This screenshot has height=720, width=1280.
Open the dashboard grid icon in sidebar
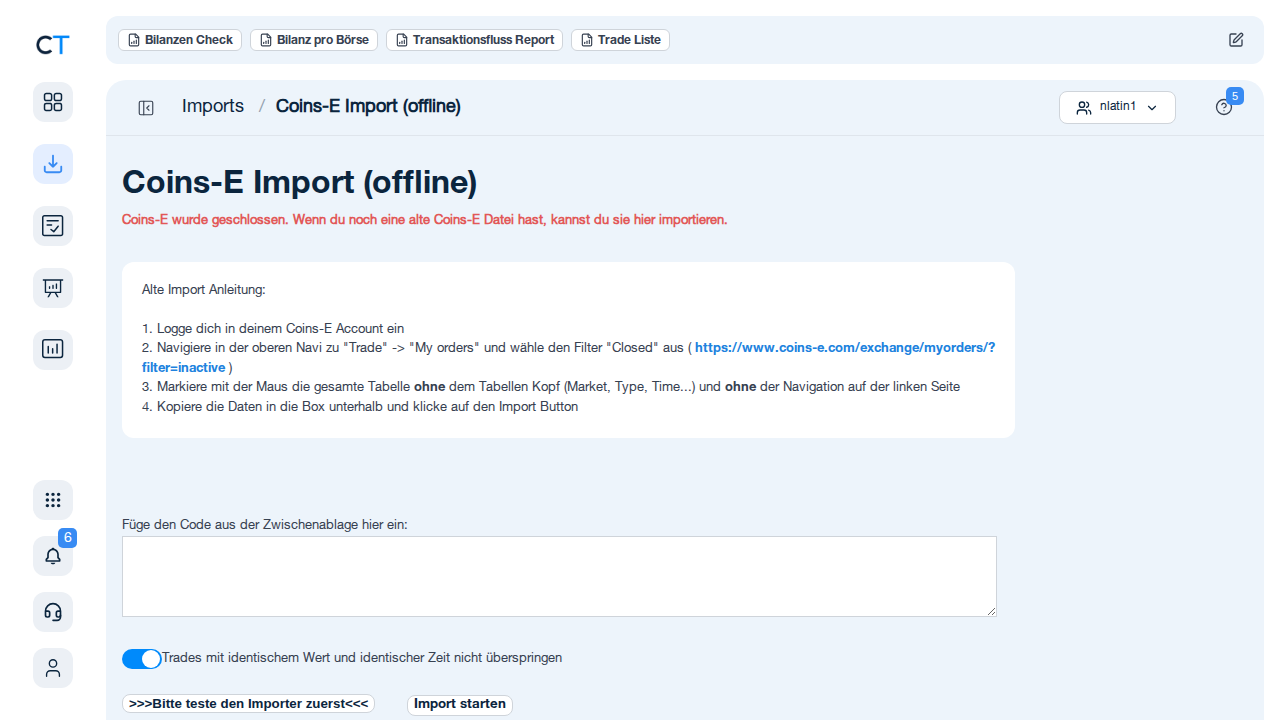pos(53,102)
